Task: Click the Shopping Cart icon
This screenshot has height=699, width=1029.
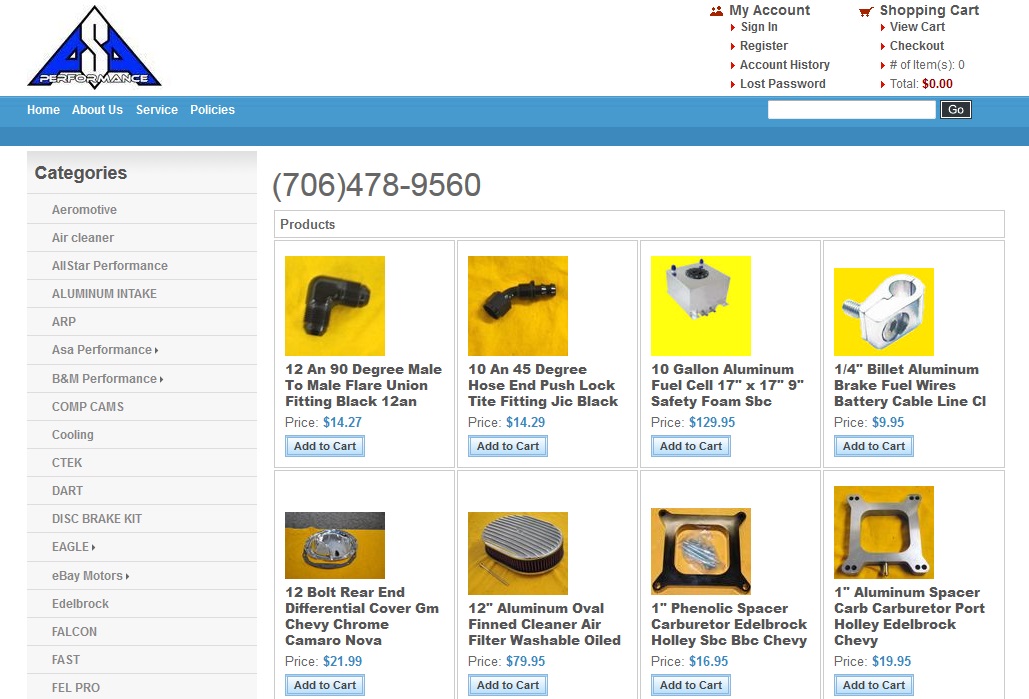Action: (x=866, y=11)
